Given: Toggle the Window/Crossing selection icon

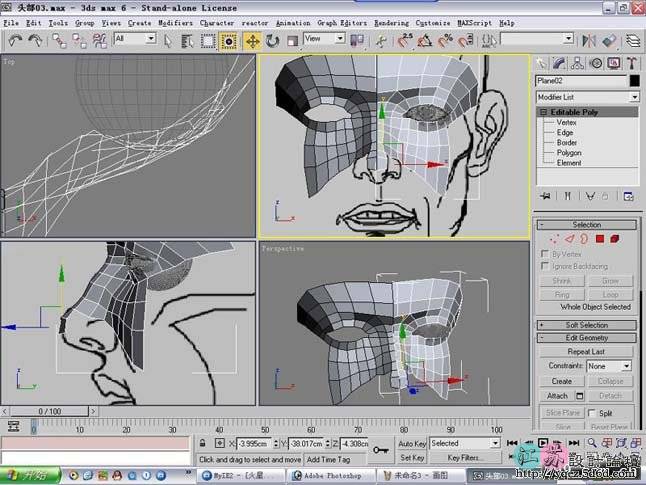Looking at the screenshot, I should tap(228, 41).
